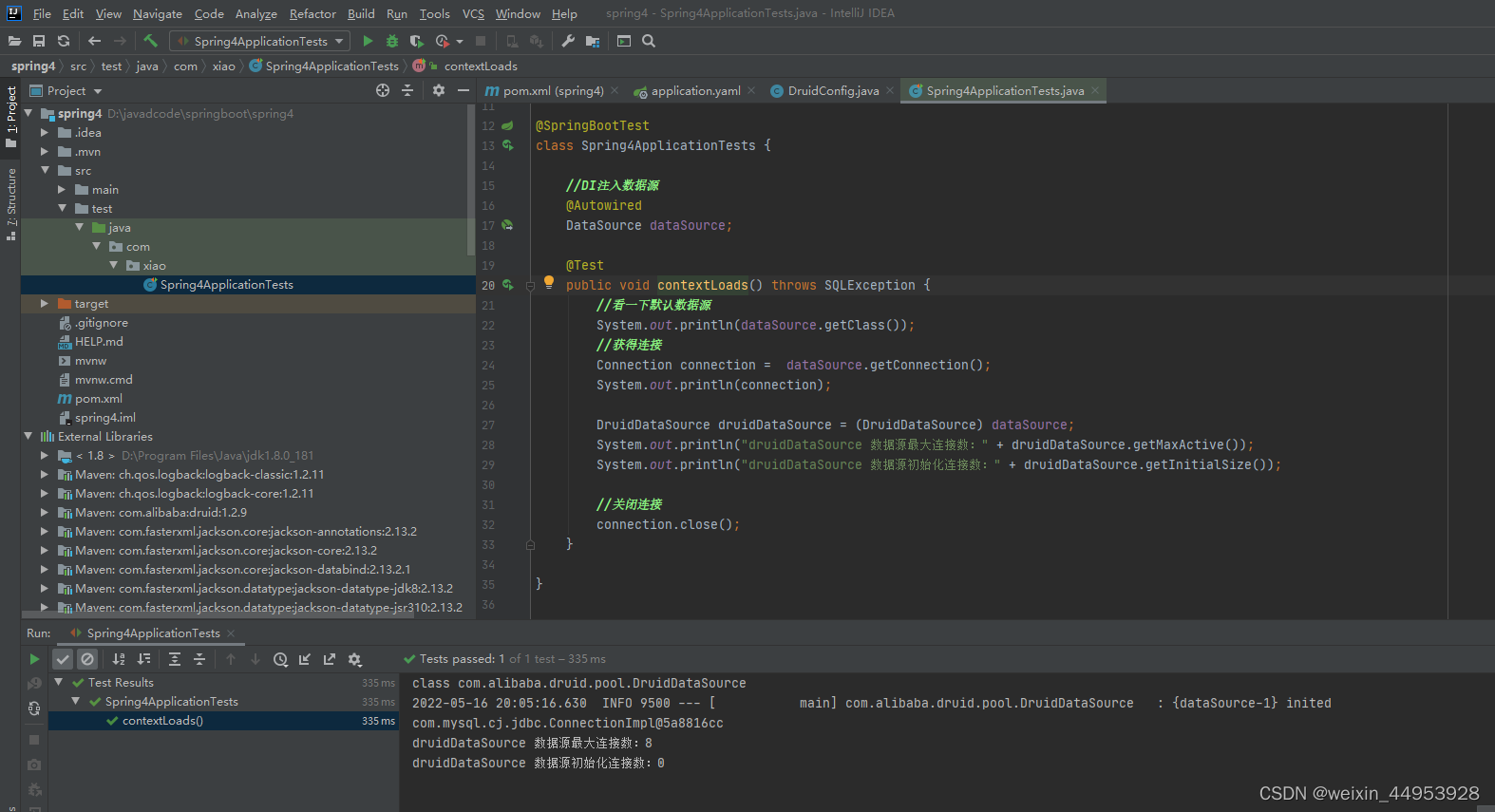Toggle the Structure side tool window
1495x812 pixels.
tap(10, 203)
